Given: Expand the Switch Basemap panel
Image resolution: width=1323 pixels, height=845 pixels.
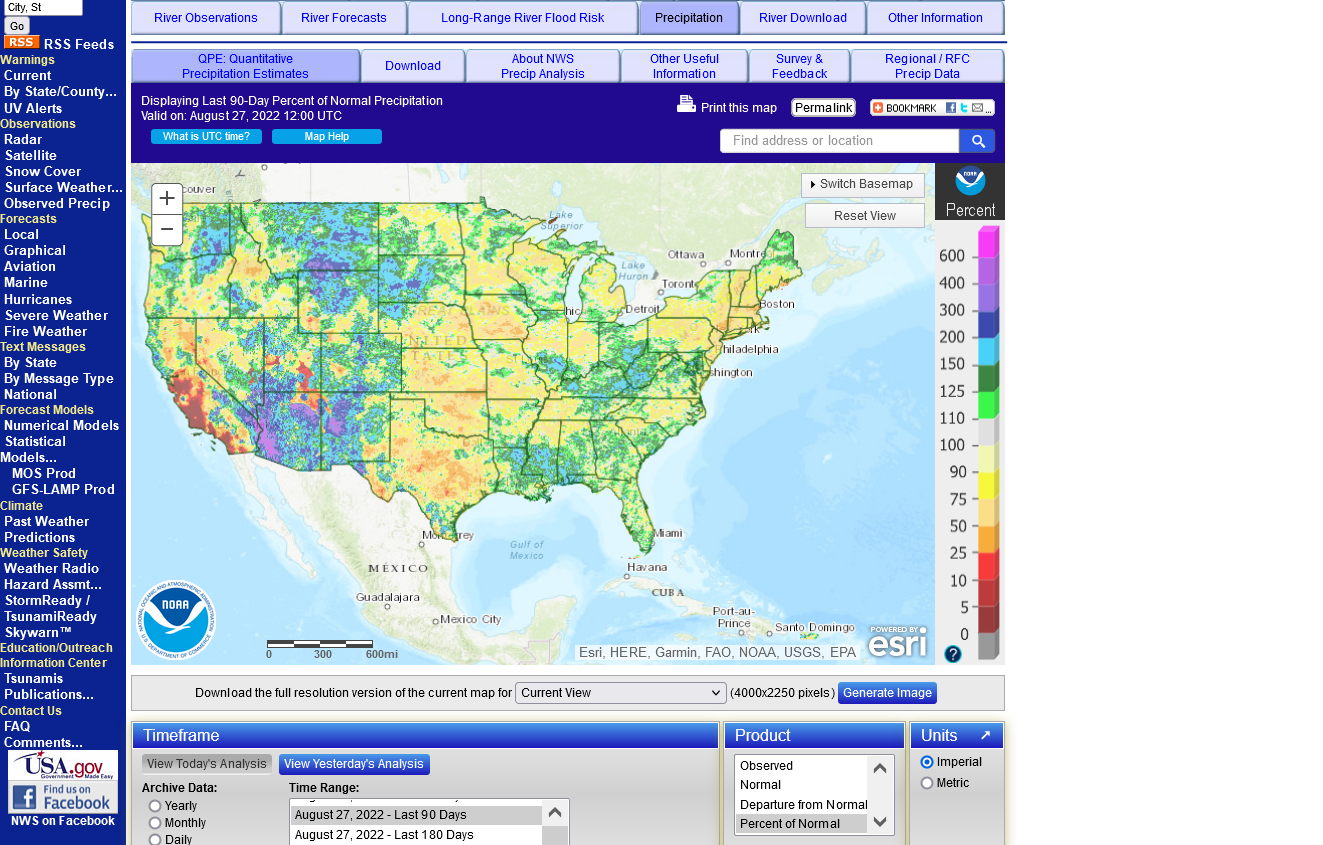Looking at the screenshot, I should click(x=862, y=185).
